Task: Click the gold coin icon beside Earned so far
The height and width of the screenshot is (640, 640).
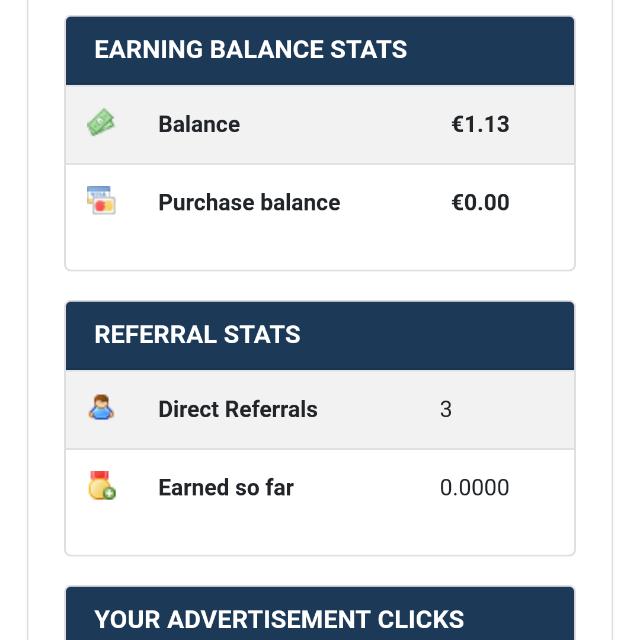Action: point(101,486)
